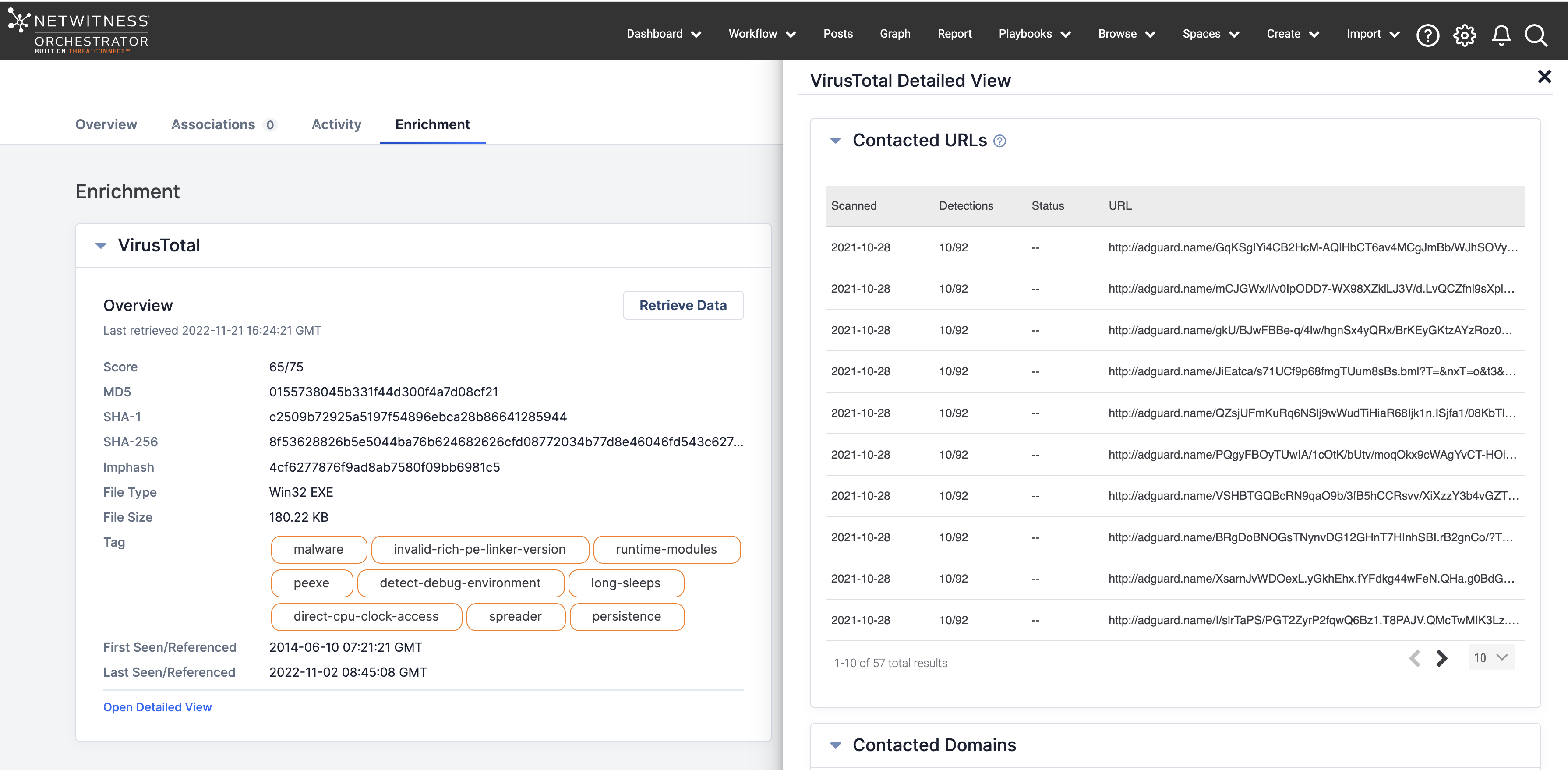This screenshot has width=1568, height=770.
Task: Click the MD5 hash value 0155738045b331f44d300f4a7d08cf21
Action: coord(384,392)
